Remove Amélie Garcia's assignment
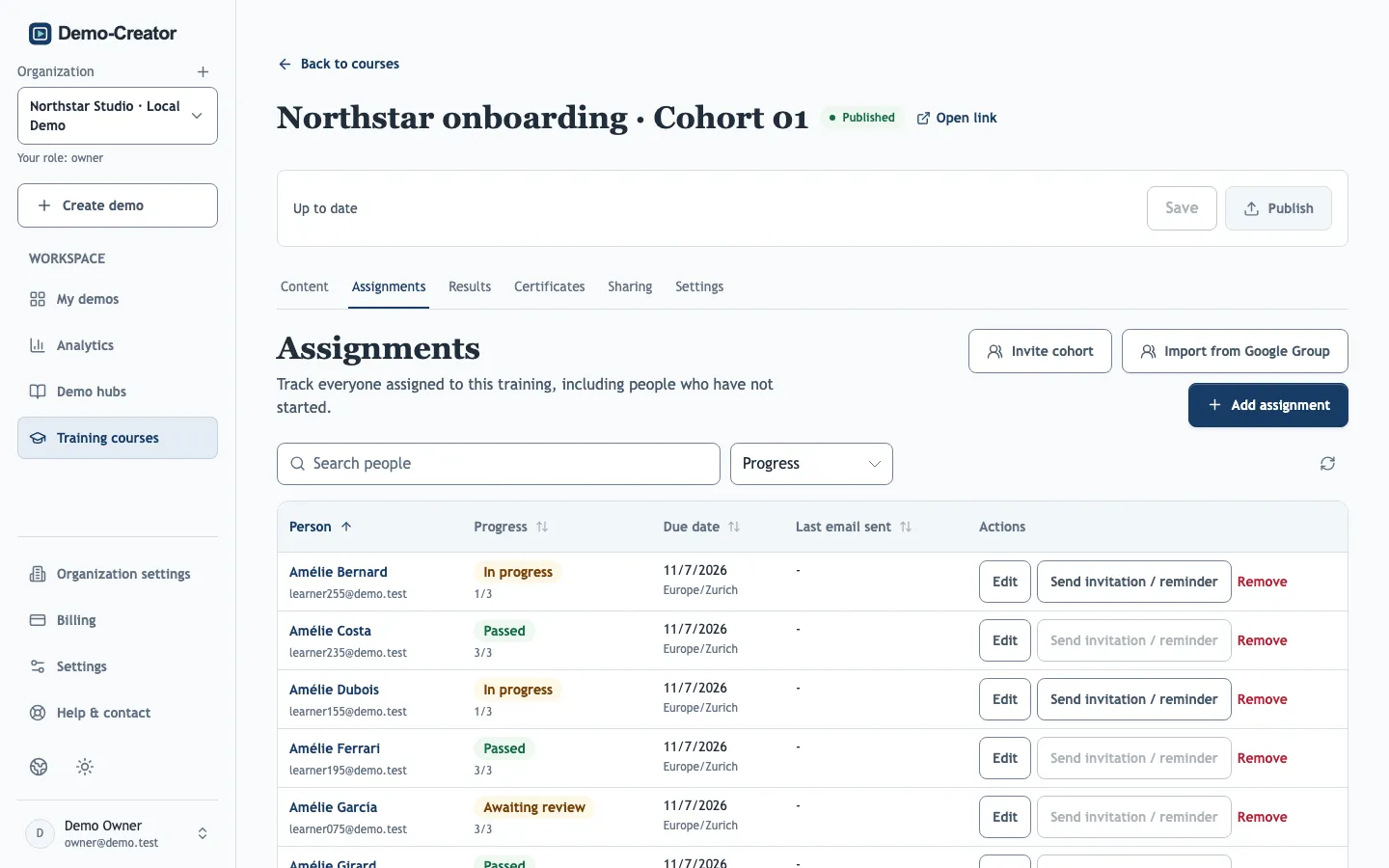The height and width of the screenshot is (868, 1389). tap(1263, 817)
